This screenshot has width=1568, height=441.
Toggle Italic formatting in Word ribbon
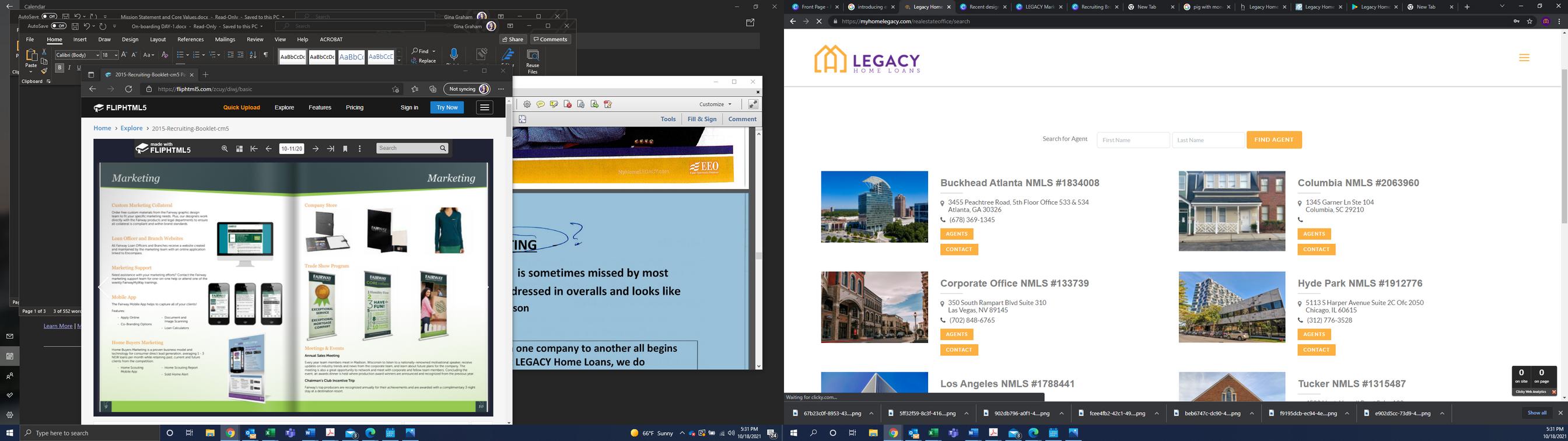point(69,68)
